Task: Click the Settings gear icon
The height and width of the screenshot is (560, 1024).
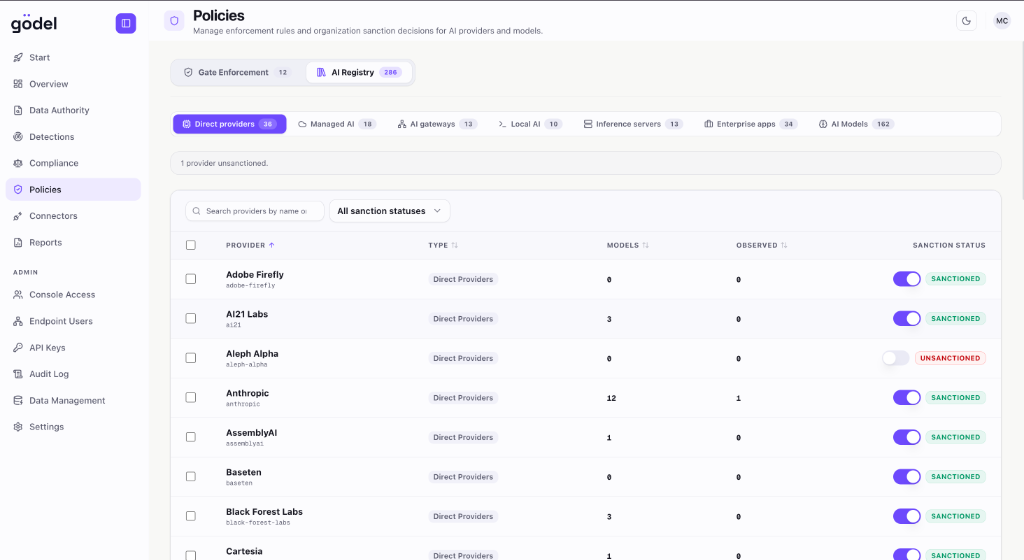Action: point(18,427)
